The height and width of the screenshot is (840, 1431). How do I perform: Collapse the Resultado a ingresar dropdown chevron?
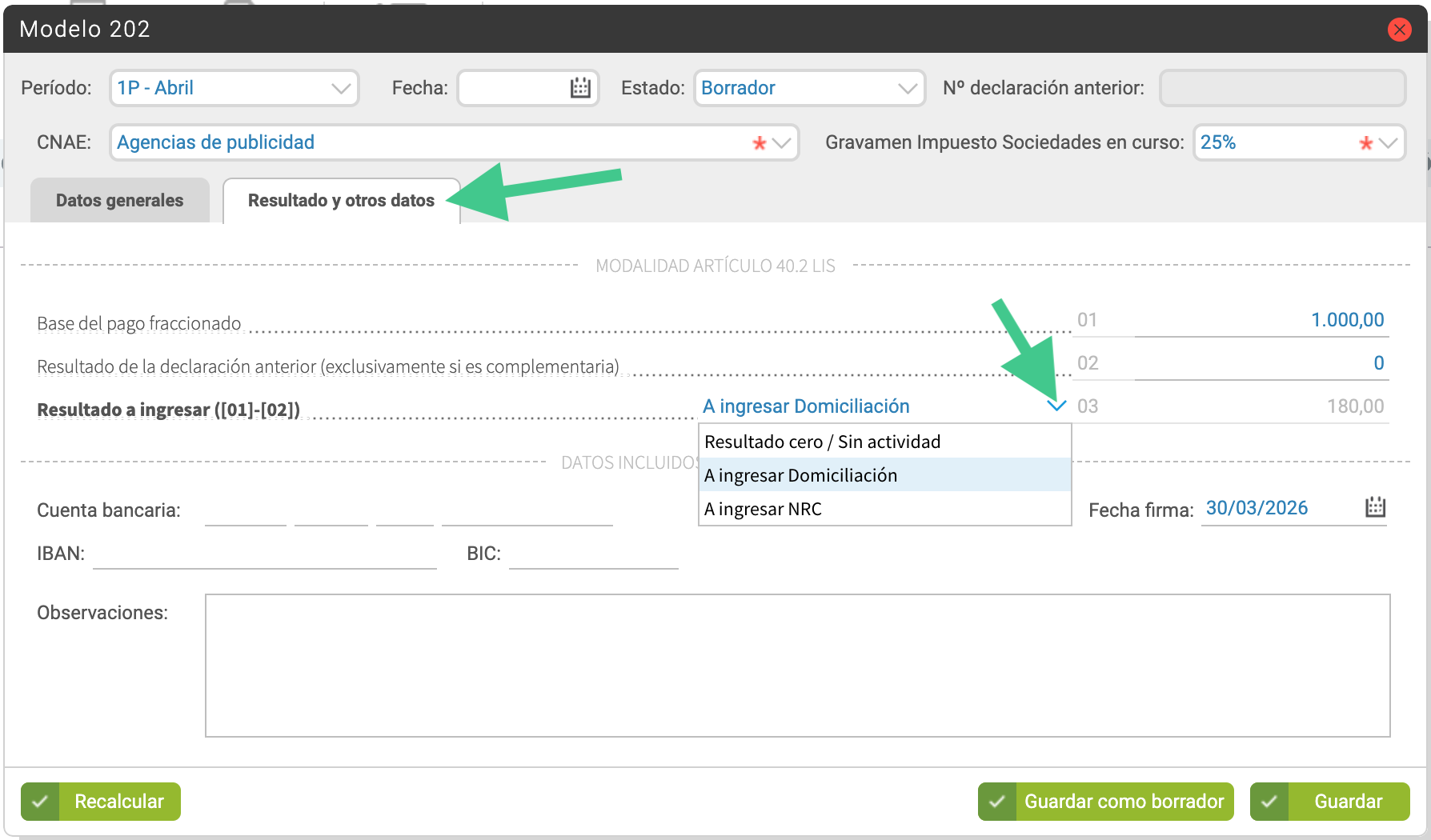[1056, 406]
